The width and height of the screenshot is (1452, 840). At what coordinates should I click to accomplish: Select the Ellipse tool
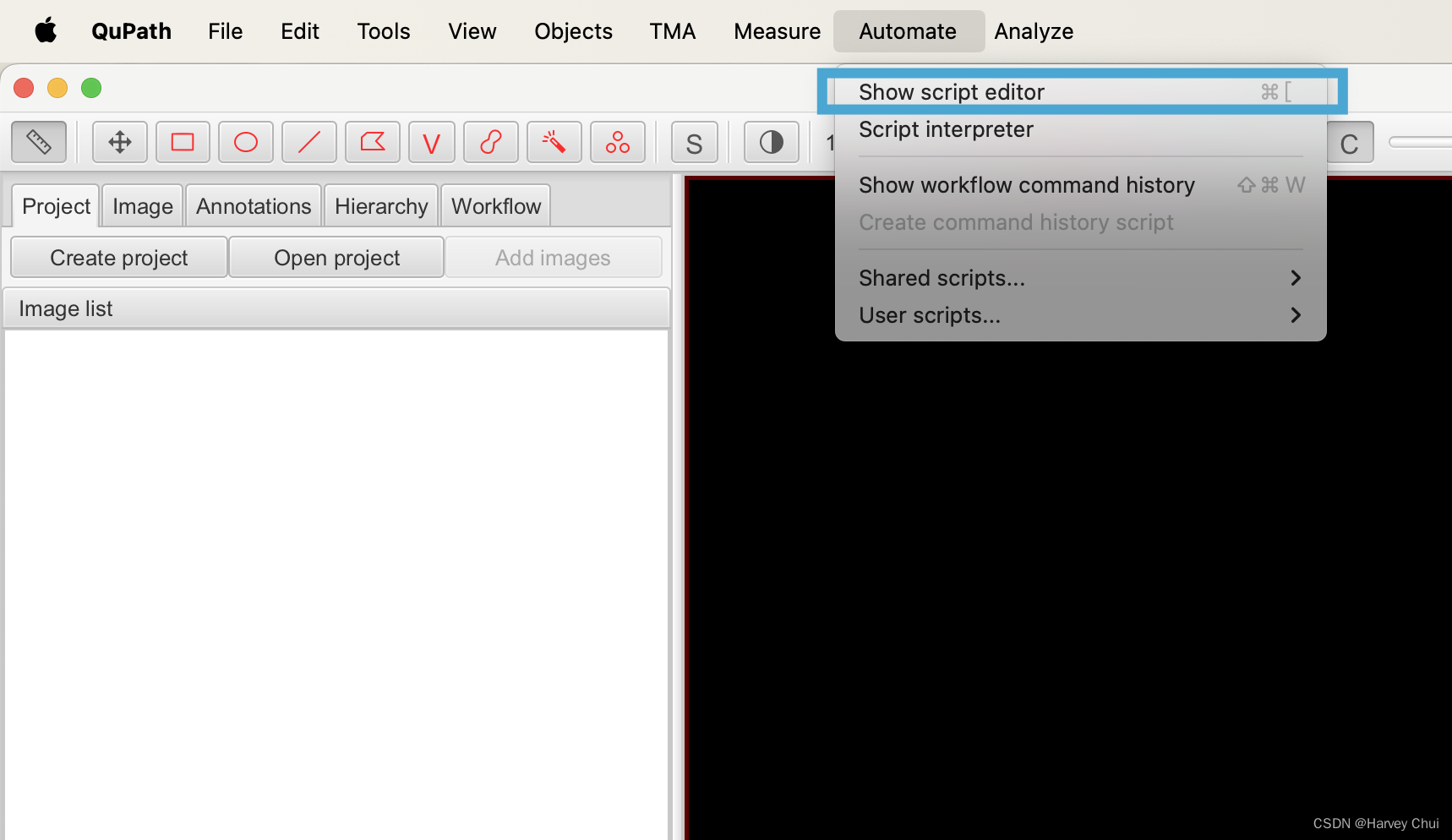(246, 142)
